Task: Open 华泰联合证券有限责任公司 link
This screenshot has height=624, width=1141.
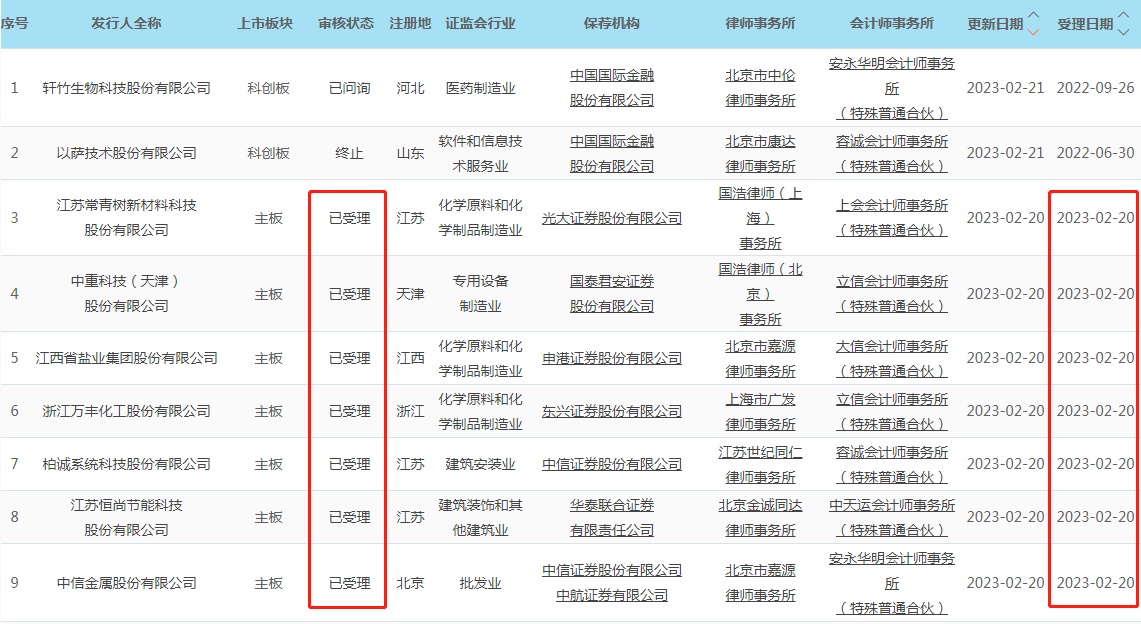Action: point(612,518)
